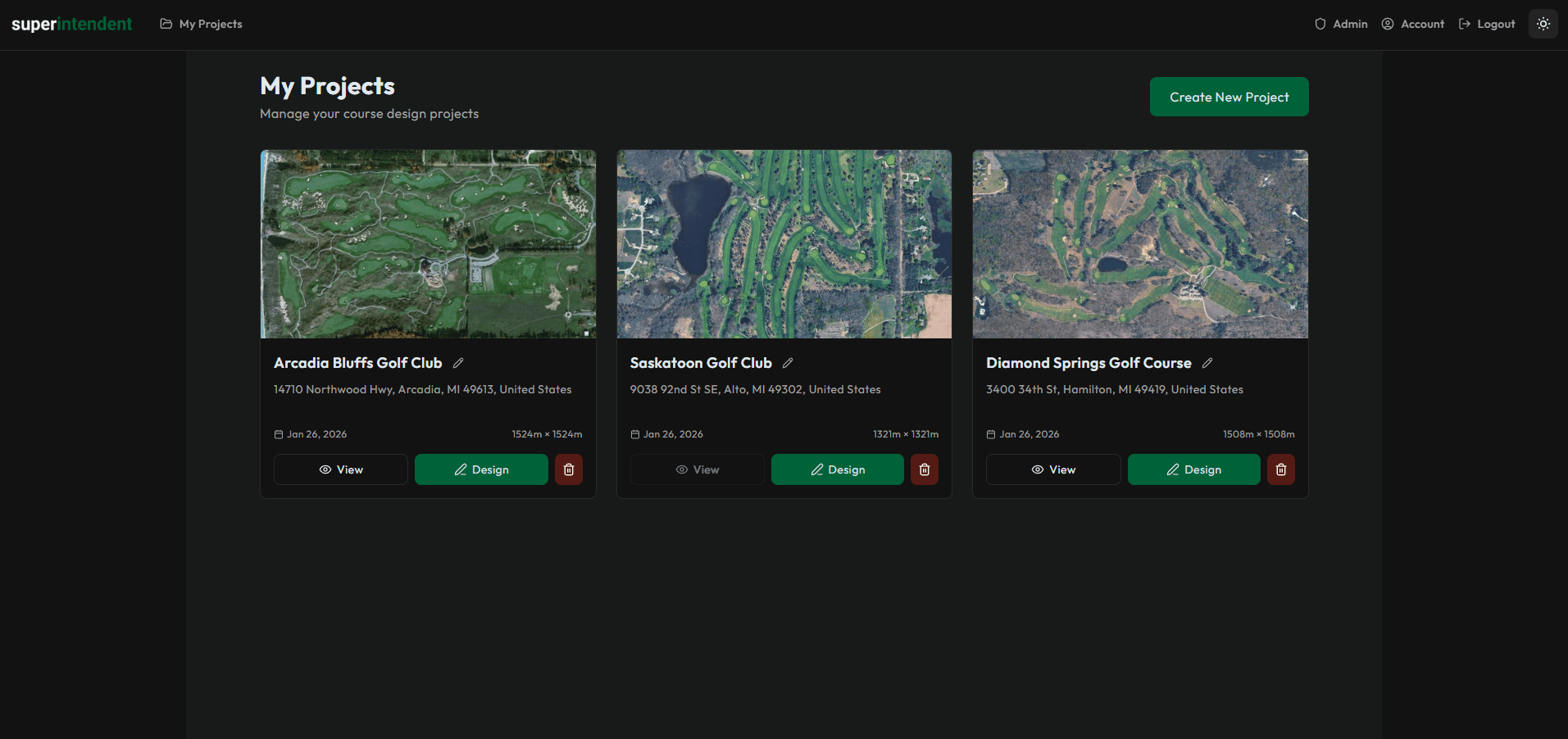Click the edit pencil icon for Saskatoon Golf Club
This screenshot has height=739, width=1568.
click(x=787, y=362)
